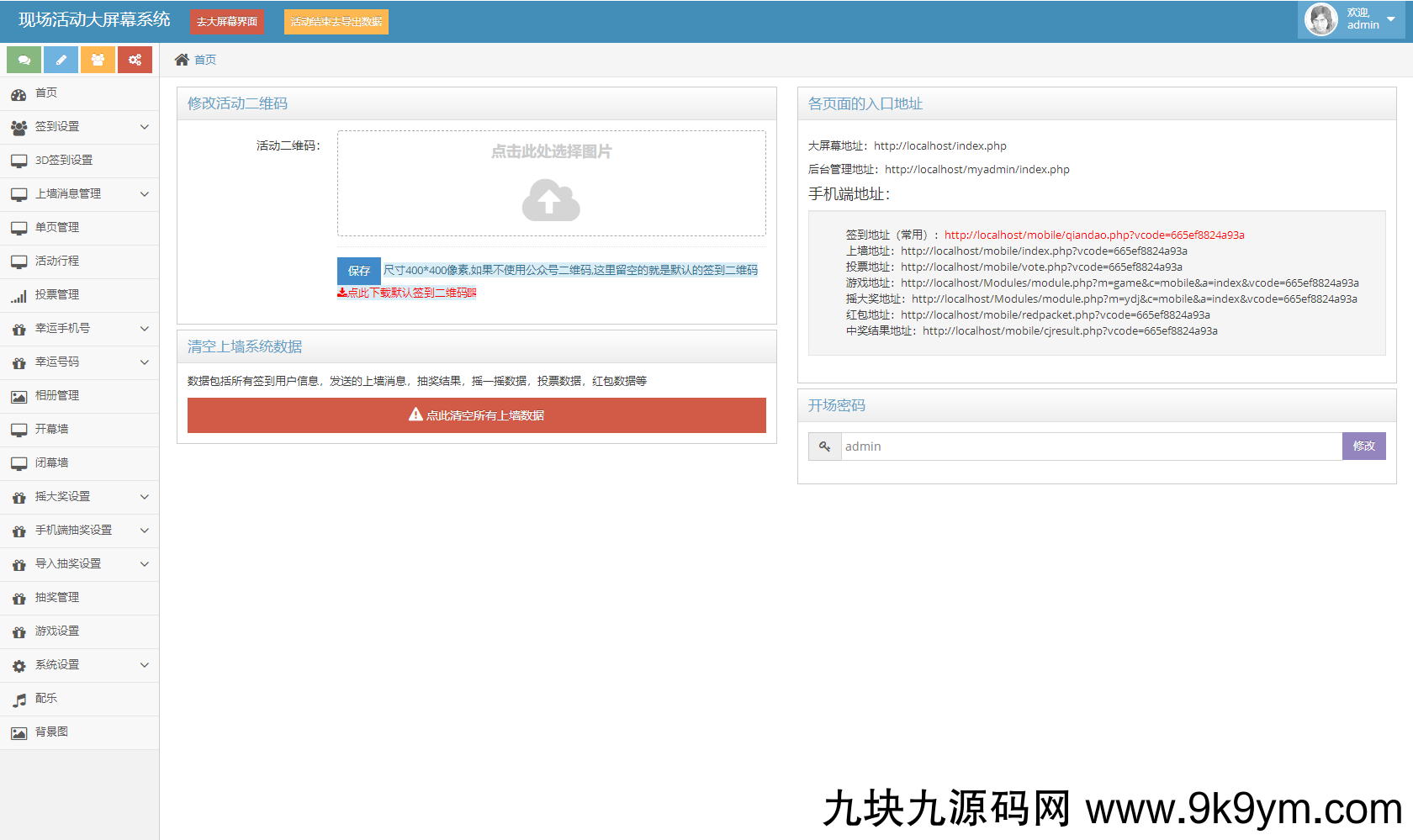Click the key icon beside password field
Viewport: 1413px width, 840px height.
pos(825,446)
